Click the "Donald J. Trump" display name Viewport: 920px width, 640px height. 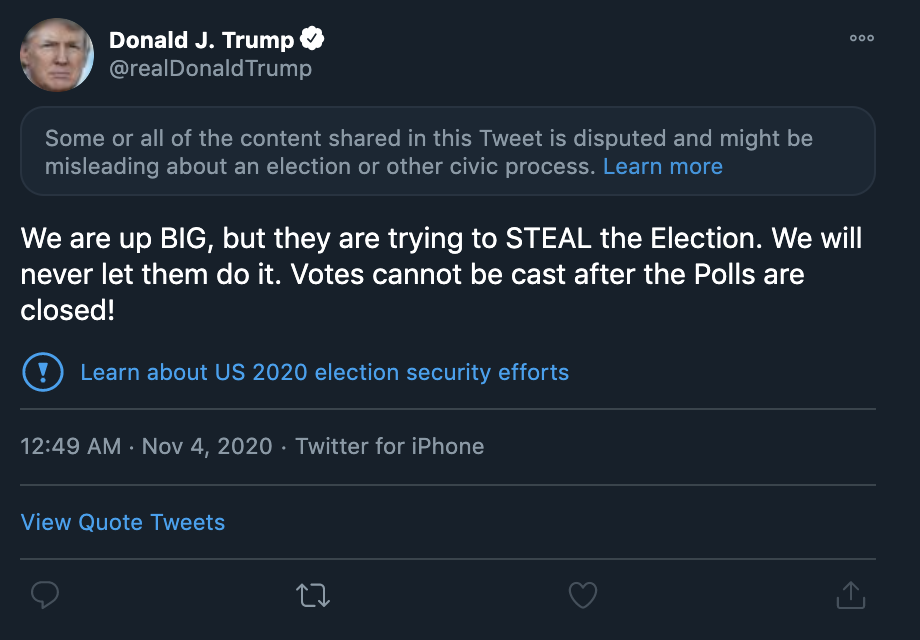(201, 40)
